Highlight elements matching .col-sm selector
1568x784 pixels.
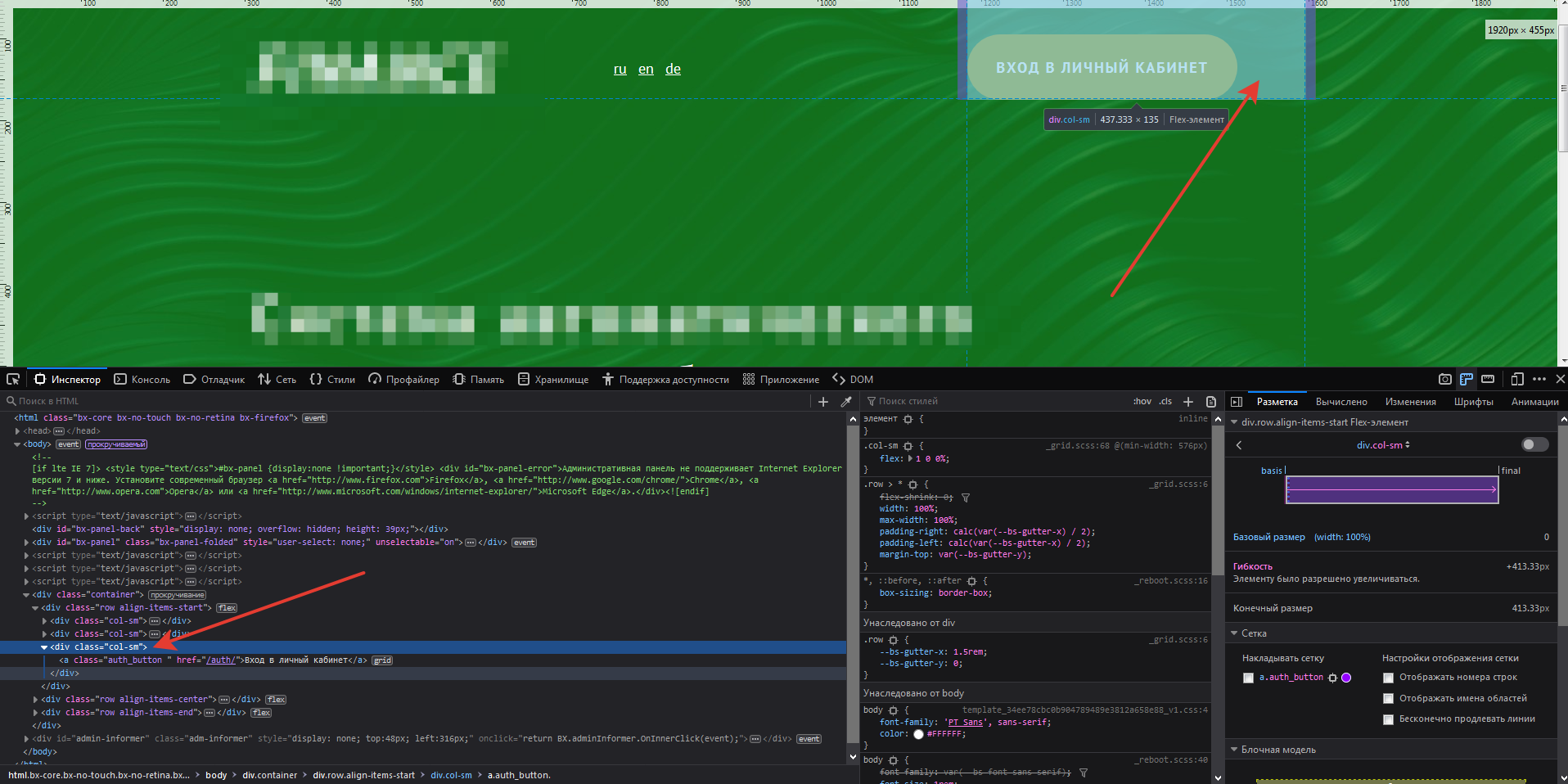[908, 446]
